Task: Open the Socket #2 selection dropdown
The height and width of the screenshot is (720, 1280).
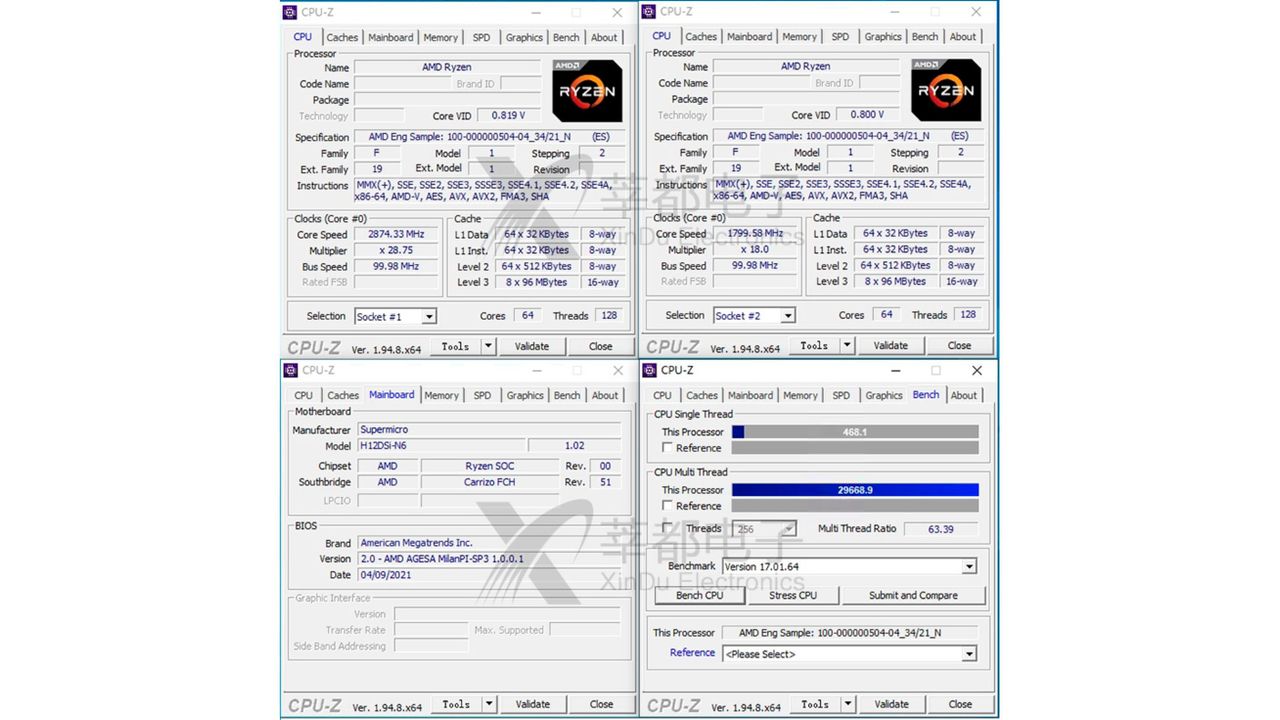Action: (787, 315)
